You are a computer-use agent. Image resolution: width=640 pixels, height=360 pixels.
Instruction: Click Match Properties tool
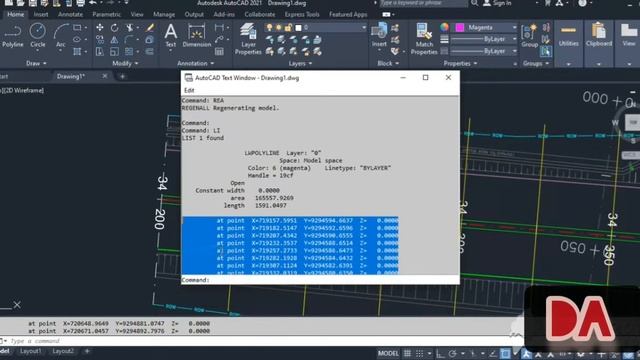(x=424, y=39)
